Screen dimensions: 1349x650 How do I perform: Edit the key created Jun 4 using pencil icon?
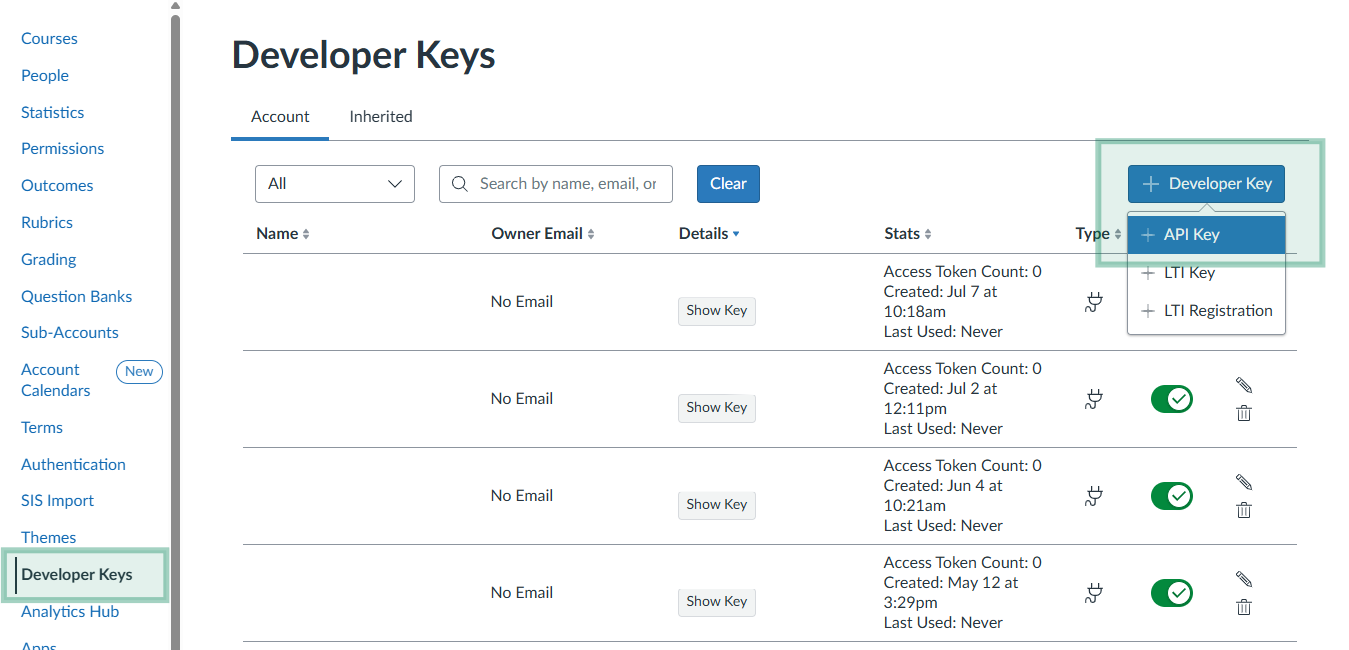[x=1244, y=482]
